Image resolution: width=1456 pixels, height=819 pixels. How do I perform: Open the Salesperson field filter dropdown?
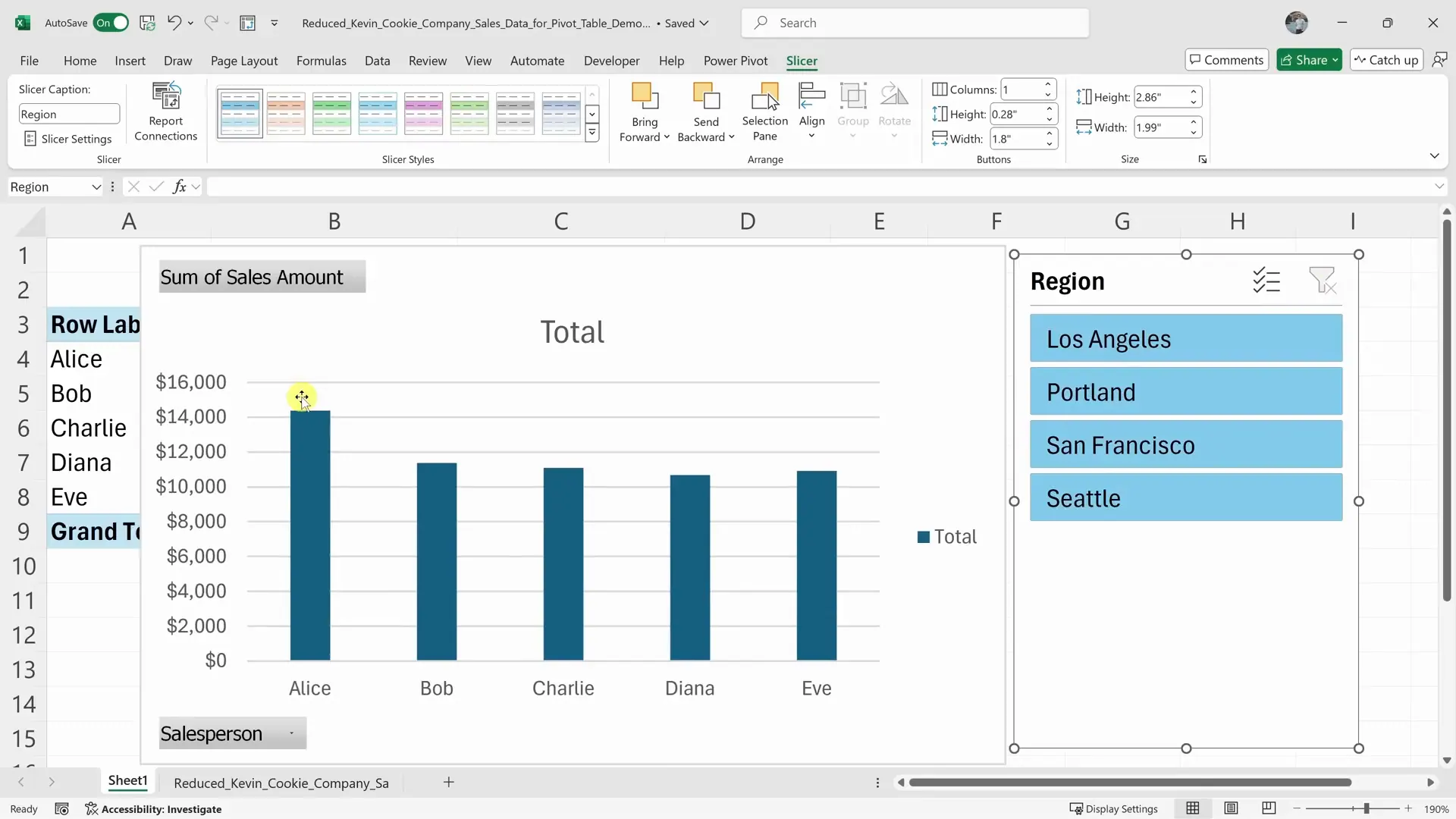pyautogui.click(x=292, y=733)
